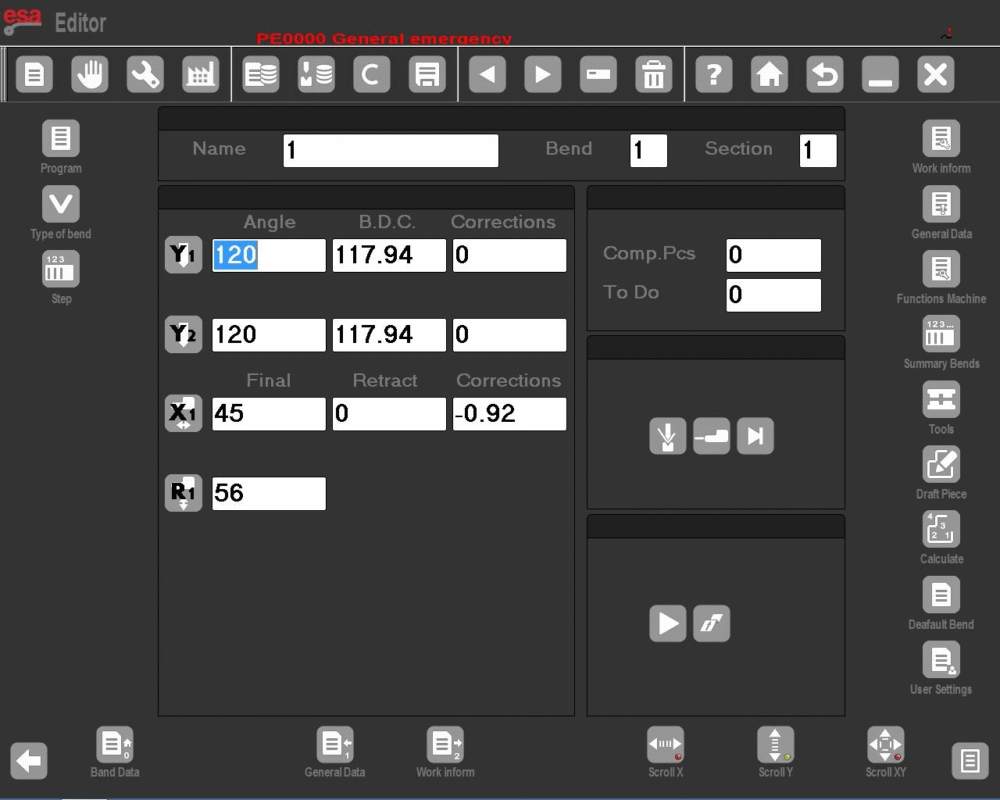The height and width of the screenshot is (800, 1000).
Task: Go to the home screen icon
Action: pos(769,75)
